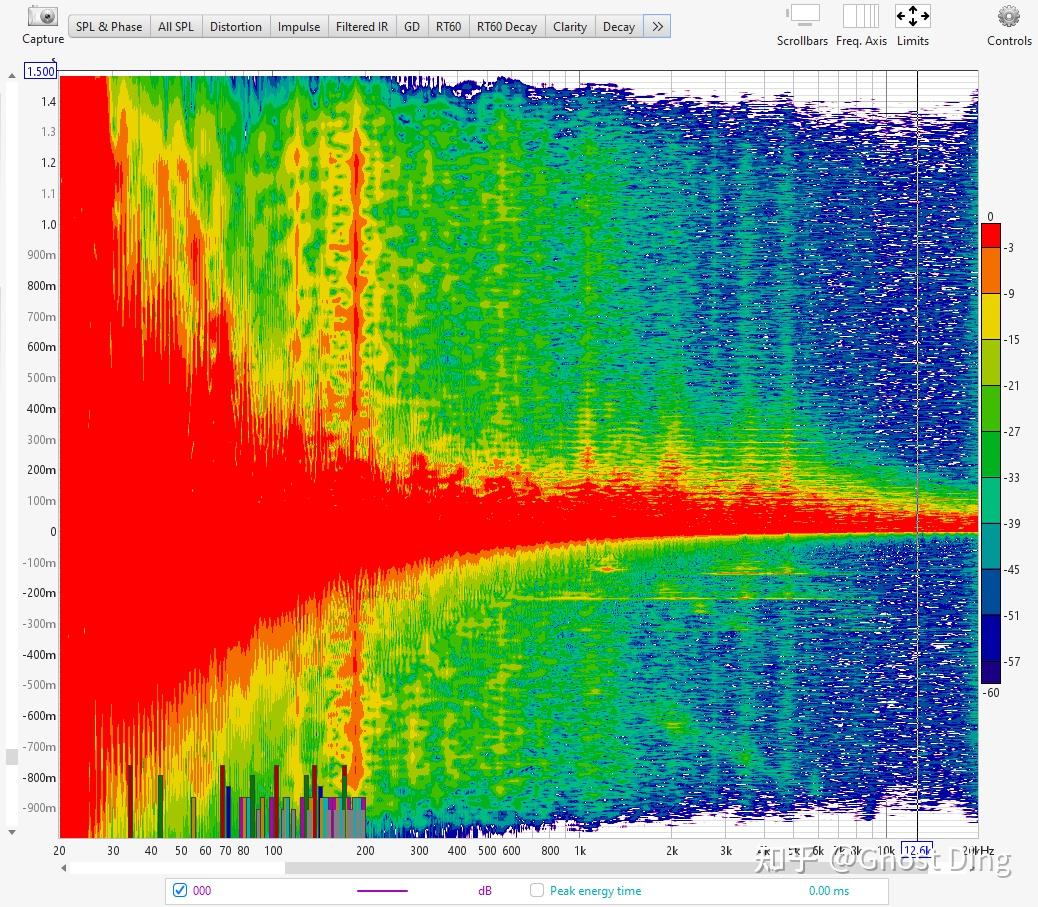The height and width of the screenshot is (907, 1038).
Task: Switch to the SPL & Phase tab
Action: [x=108, y=27]
